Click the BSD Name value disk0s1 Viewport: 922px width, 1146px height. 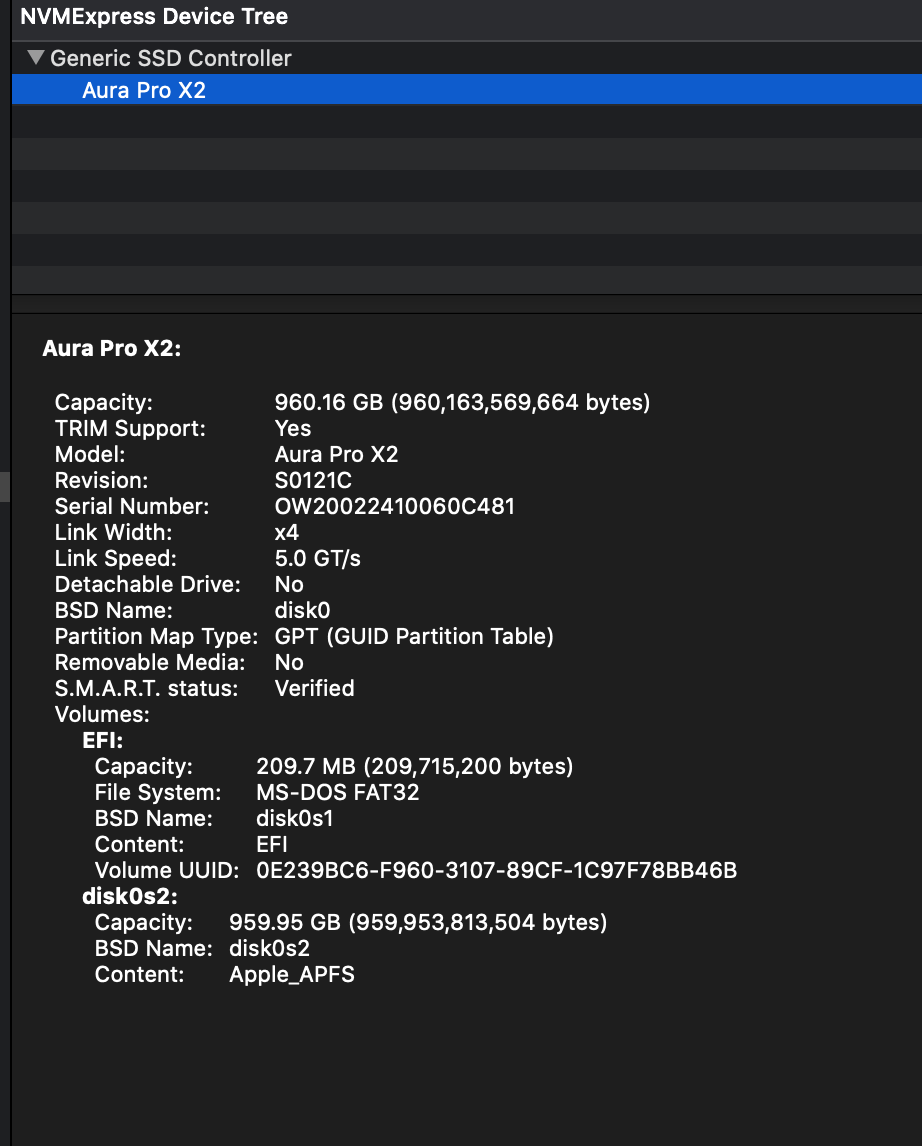pos(295,819)
